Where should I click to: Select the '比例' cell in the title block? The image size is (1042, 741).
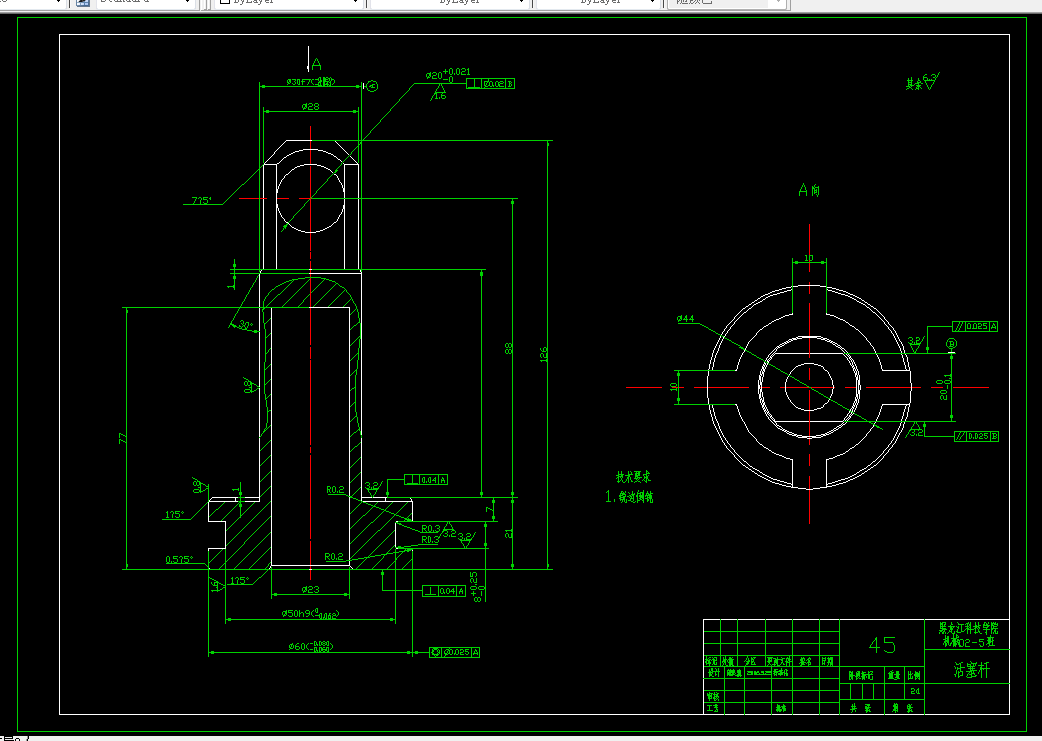click(914, 675)
